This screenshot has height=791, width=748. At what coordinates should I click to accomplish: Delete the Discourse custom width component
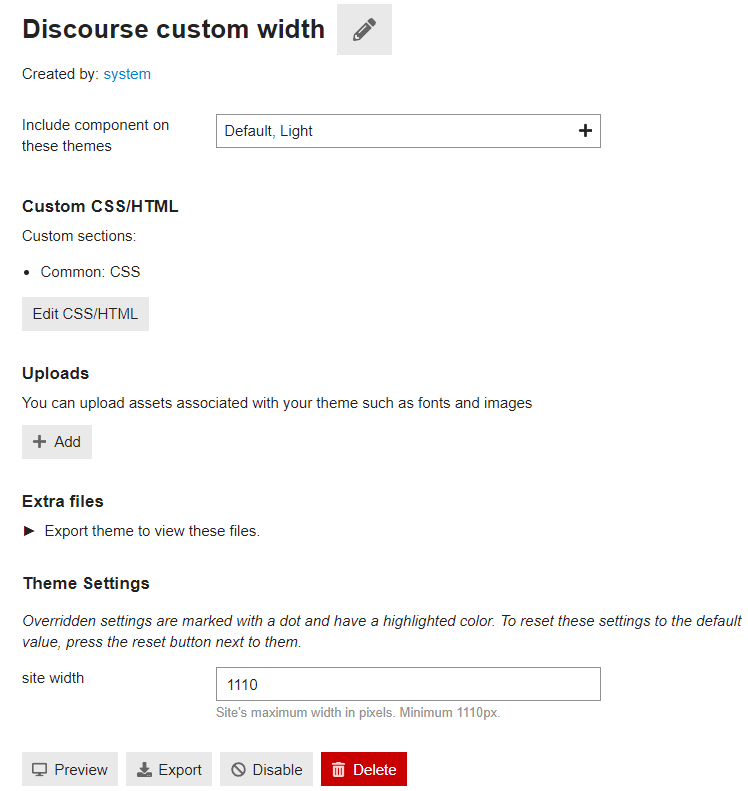364,769
